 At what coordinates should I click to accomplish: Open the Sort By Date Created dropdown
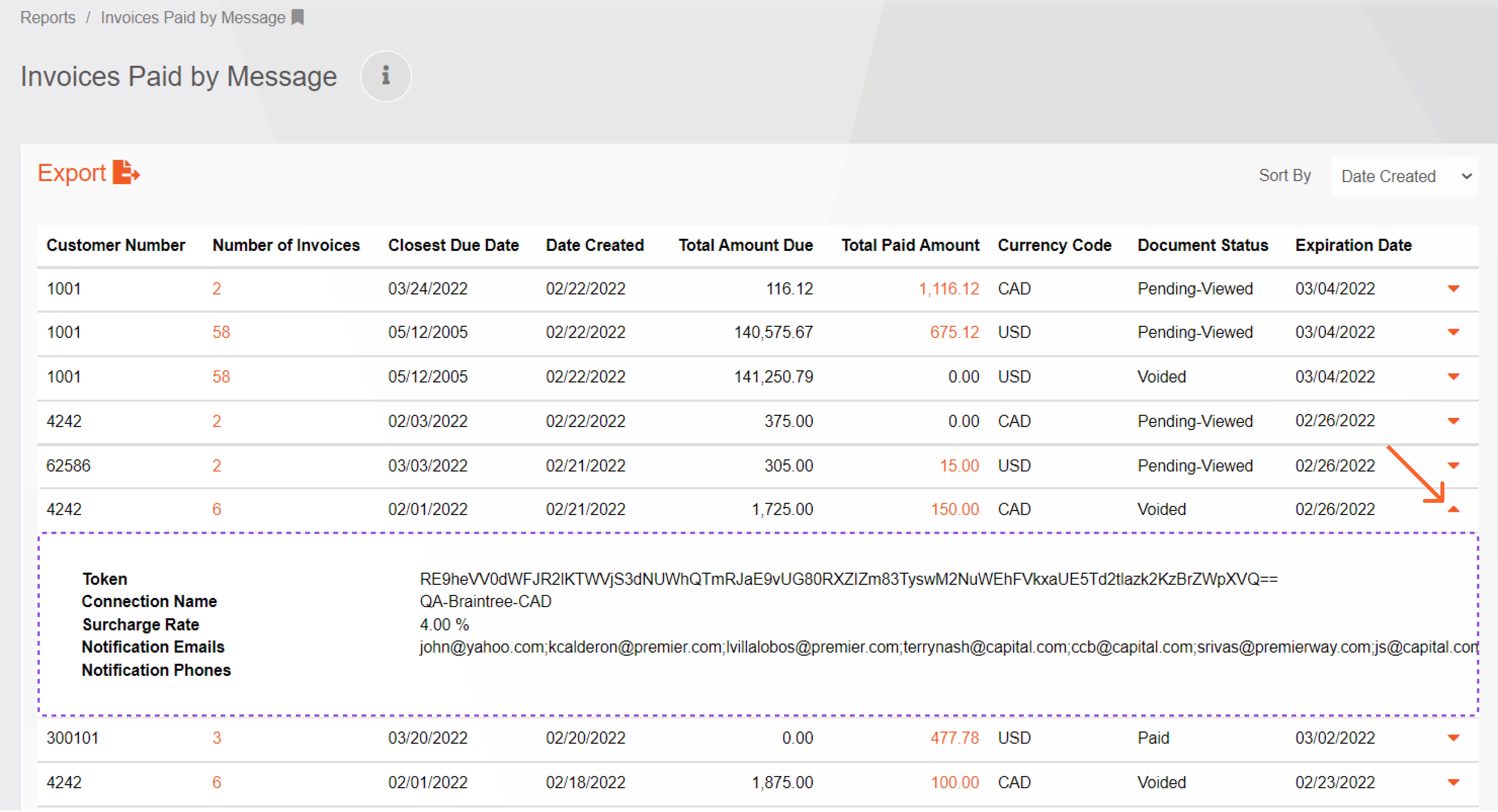tap(1405, 176)
